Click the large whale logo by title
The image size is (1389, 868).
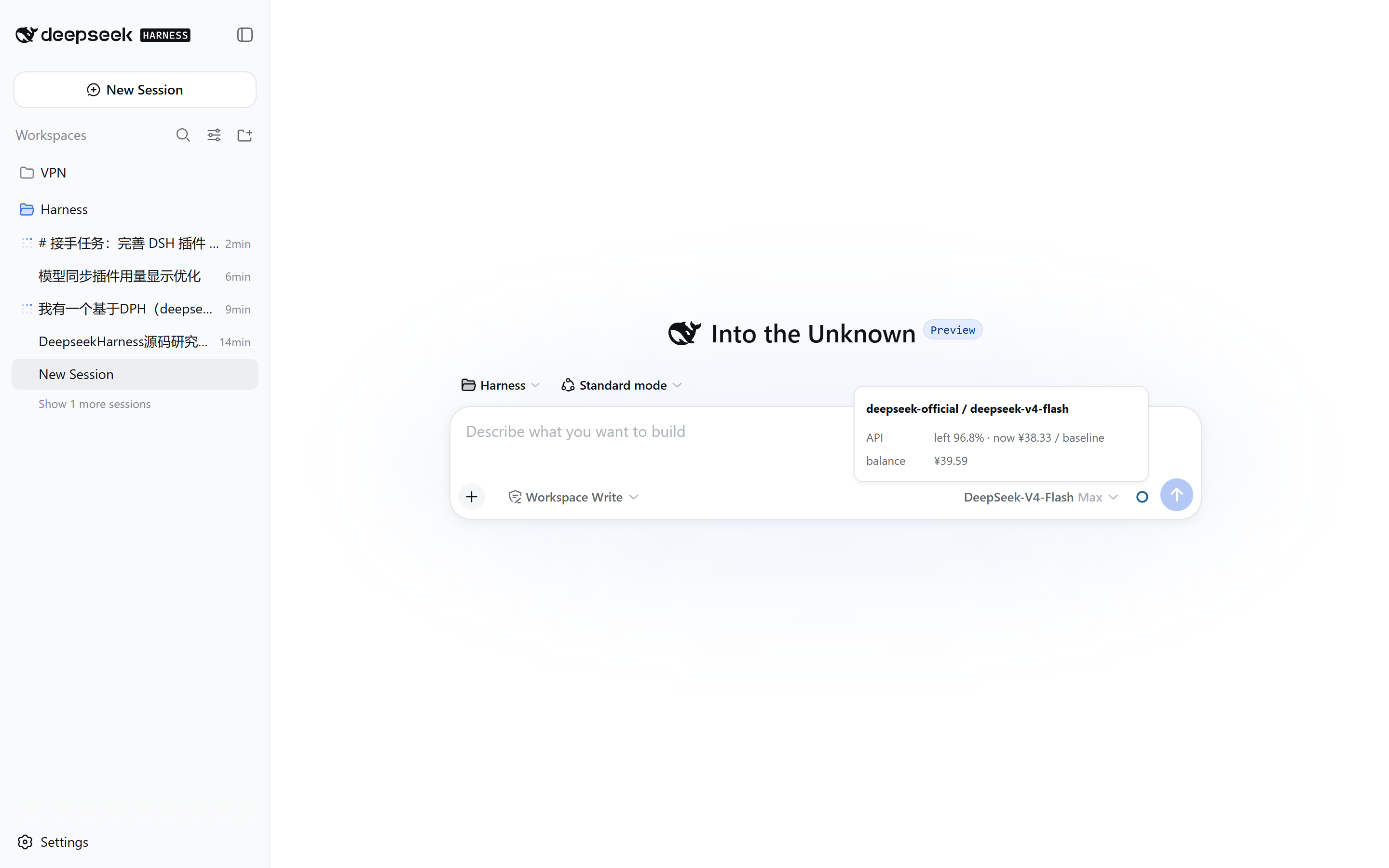(x=684, y=334)
